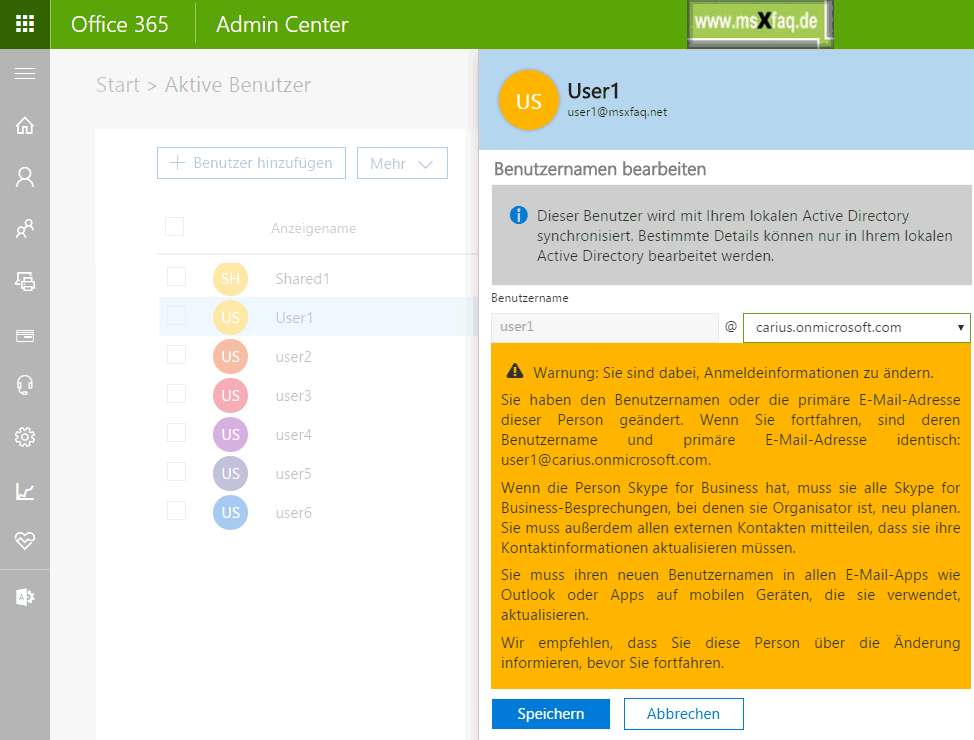The image size is (974, 740).
Task: Check the box for user3
Action: pos(176,393)
